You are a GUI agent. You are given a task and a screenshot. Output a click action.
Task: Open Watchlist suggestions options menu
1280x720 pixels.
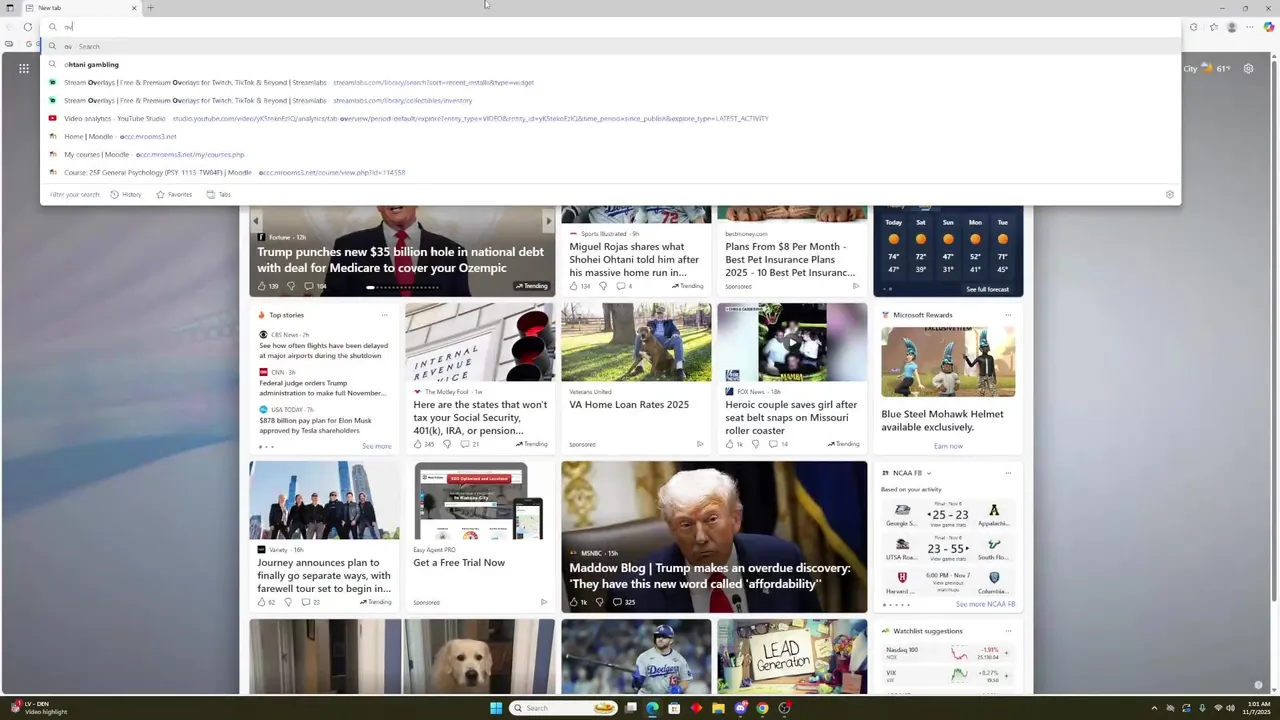click(x=1008, y=631)
